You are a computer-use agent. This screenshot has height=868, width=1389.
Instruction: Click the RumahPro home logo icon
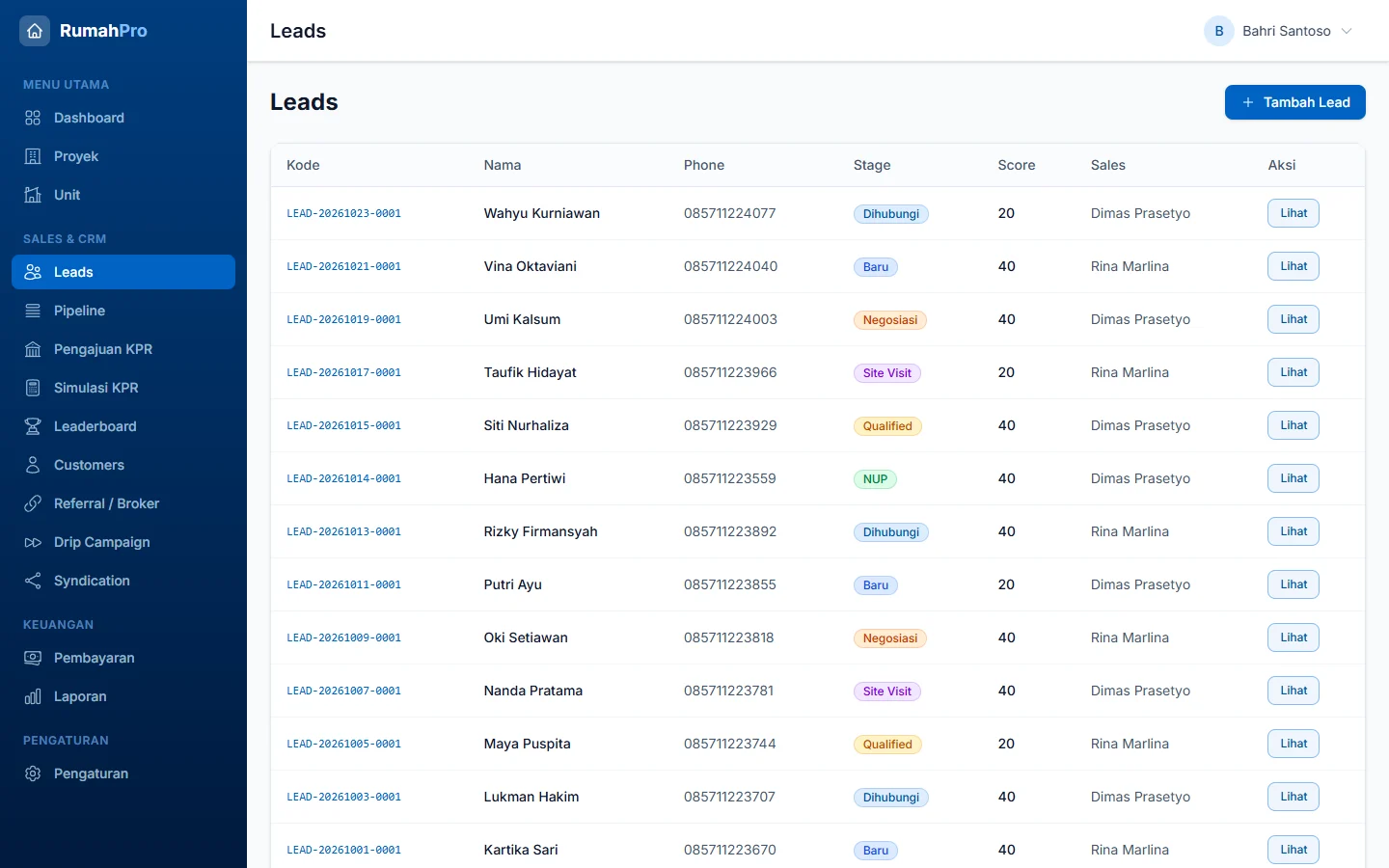point(35,31)
